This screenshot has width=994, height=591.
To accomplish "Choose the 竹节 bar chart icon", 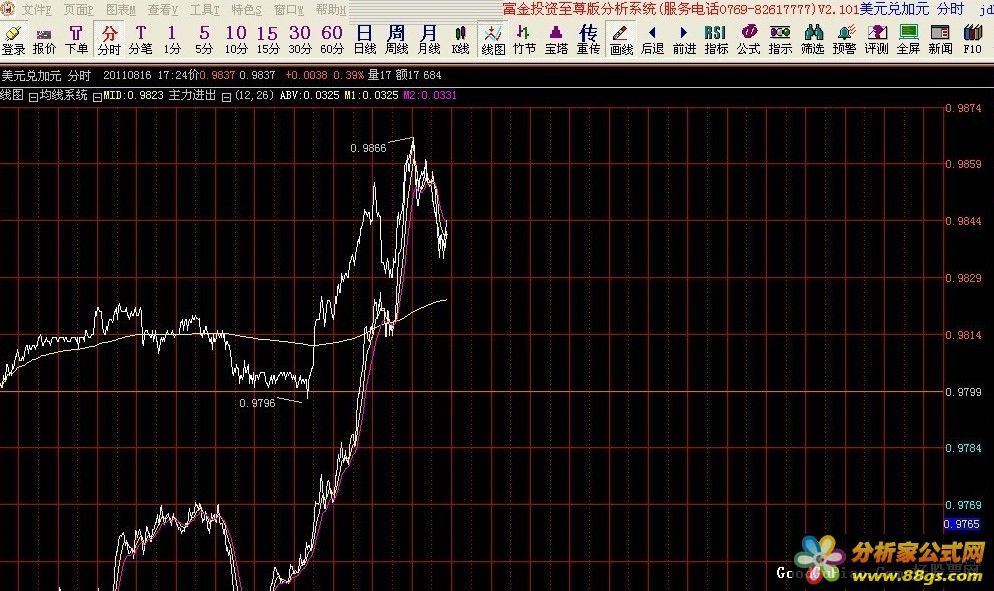I will 524,39.
